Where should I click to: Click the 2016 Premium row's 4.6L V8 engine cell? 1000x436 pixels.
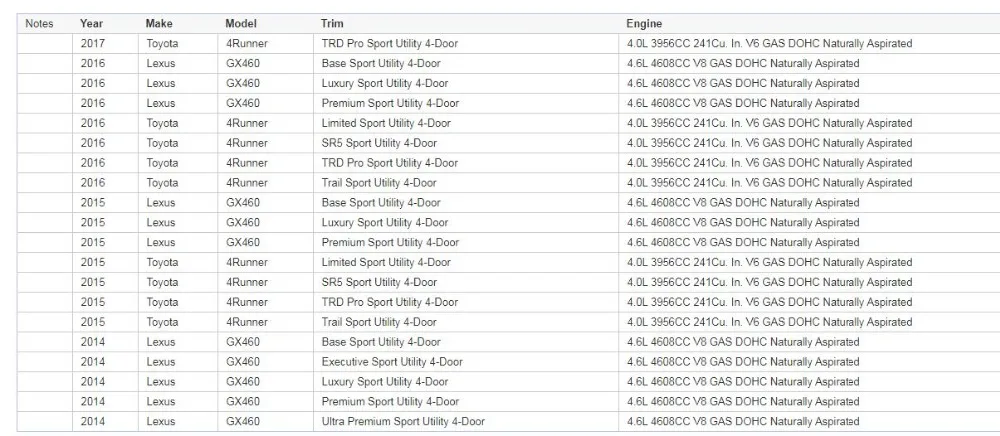coord(809,103)
